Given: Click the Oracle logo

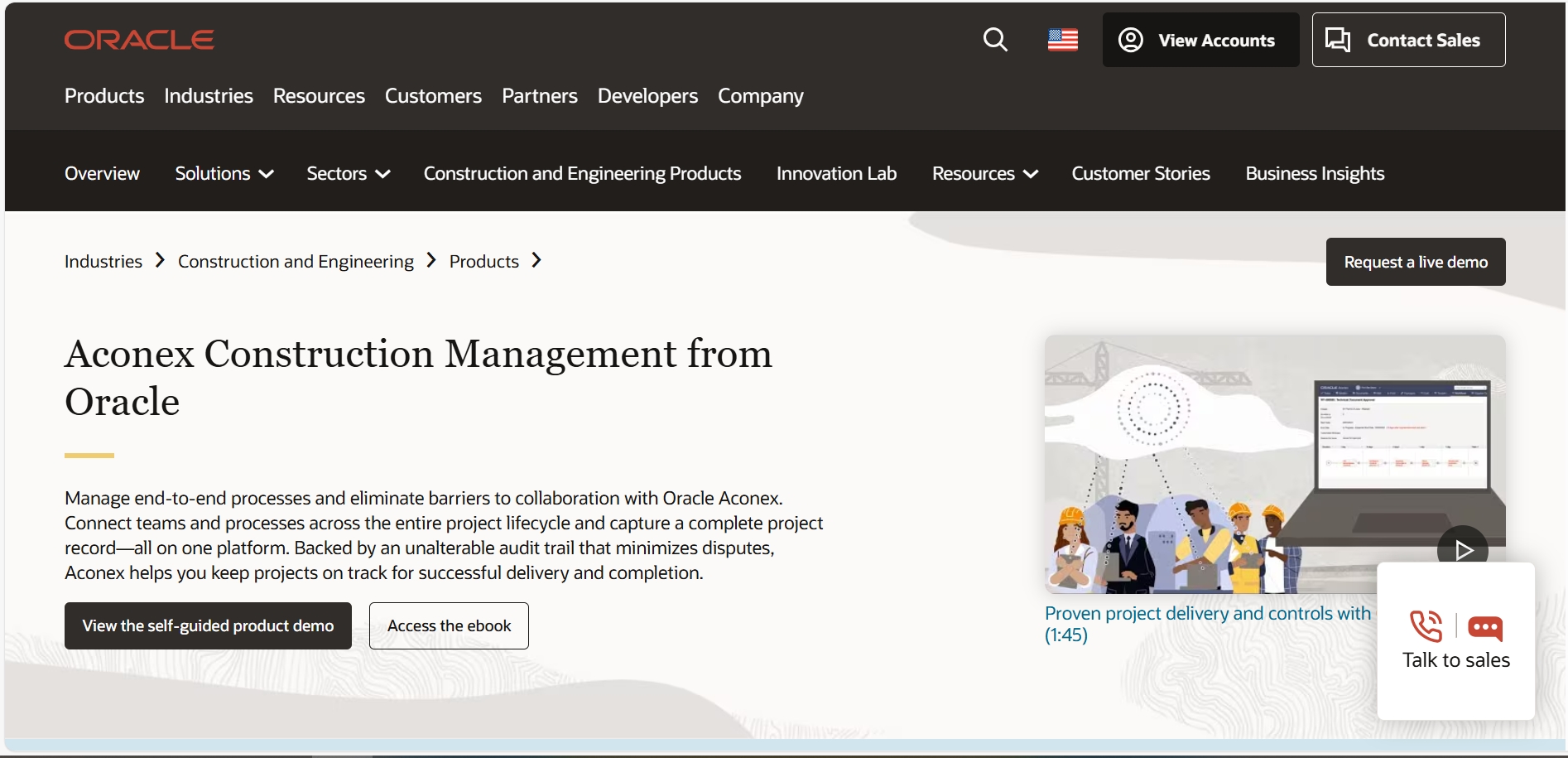Looking at the screenshot, I should (139, 40).
